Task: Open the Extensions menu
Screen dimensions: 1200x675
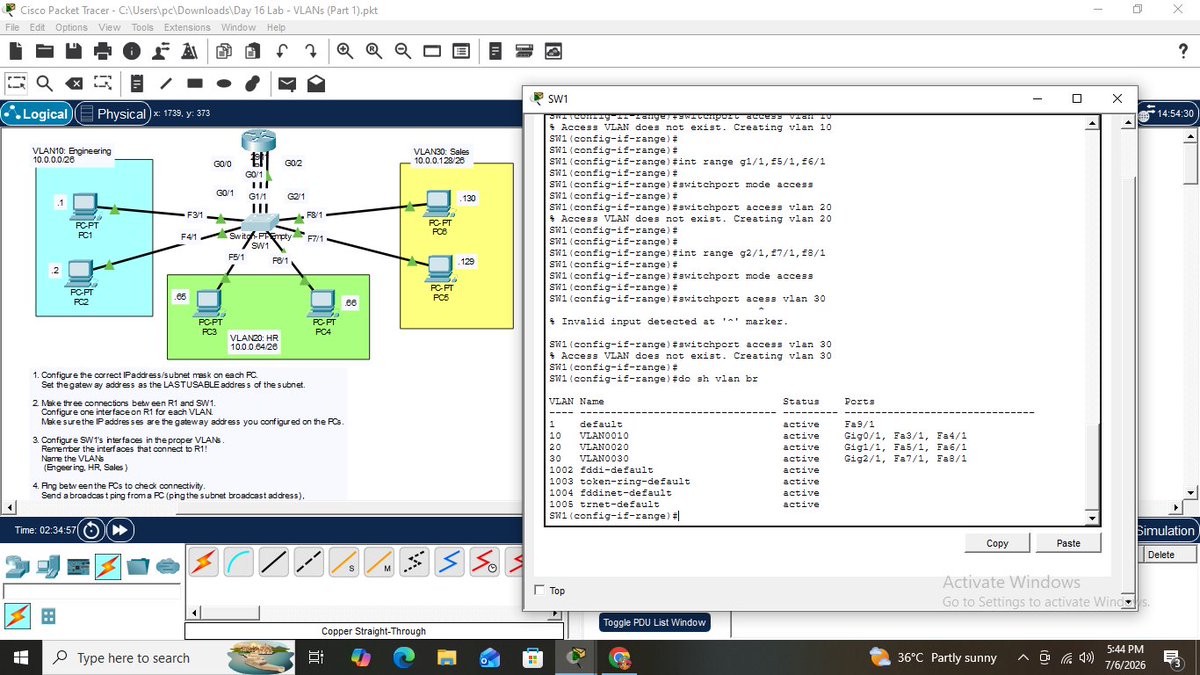Action: point(188,27)
